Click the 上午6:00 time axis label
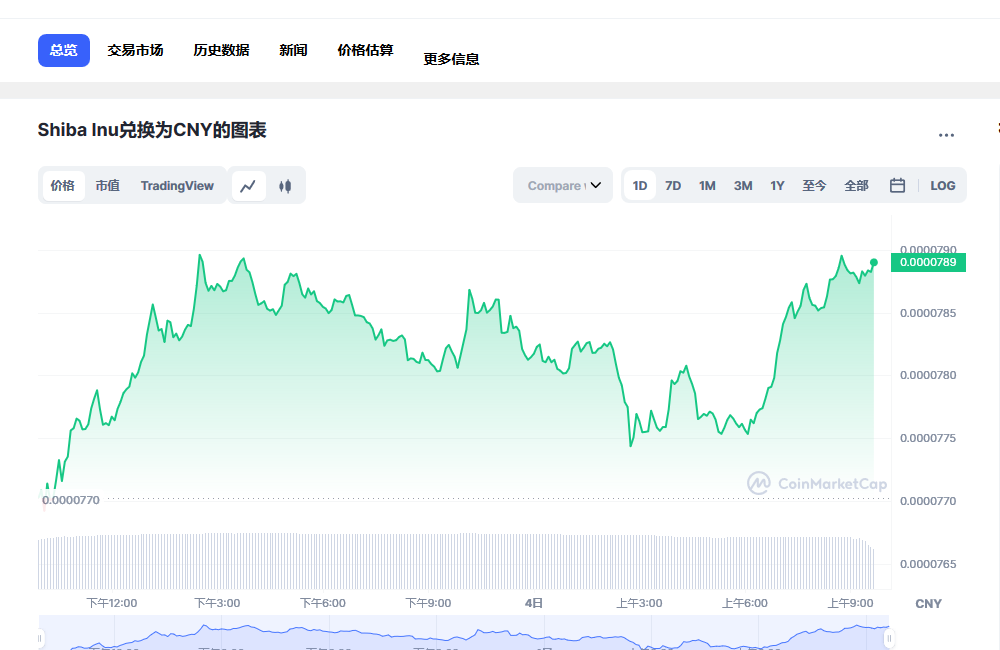This screenshot has height=650, width=1000. click(x=745, y=603)
